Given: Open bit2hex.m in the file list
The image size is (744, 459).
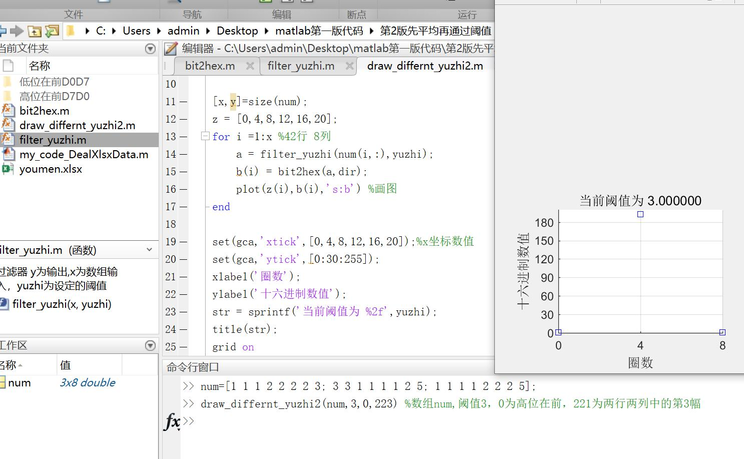Looking at the screenshot, I should tap(44, 111).
